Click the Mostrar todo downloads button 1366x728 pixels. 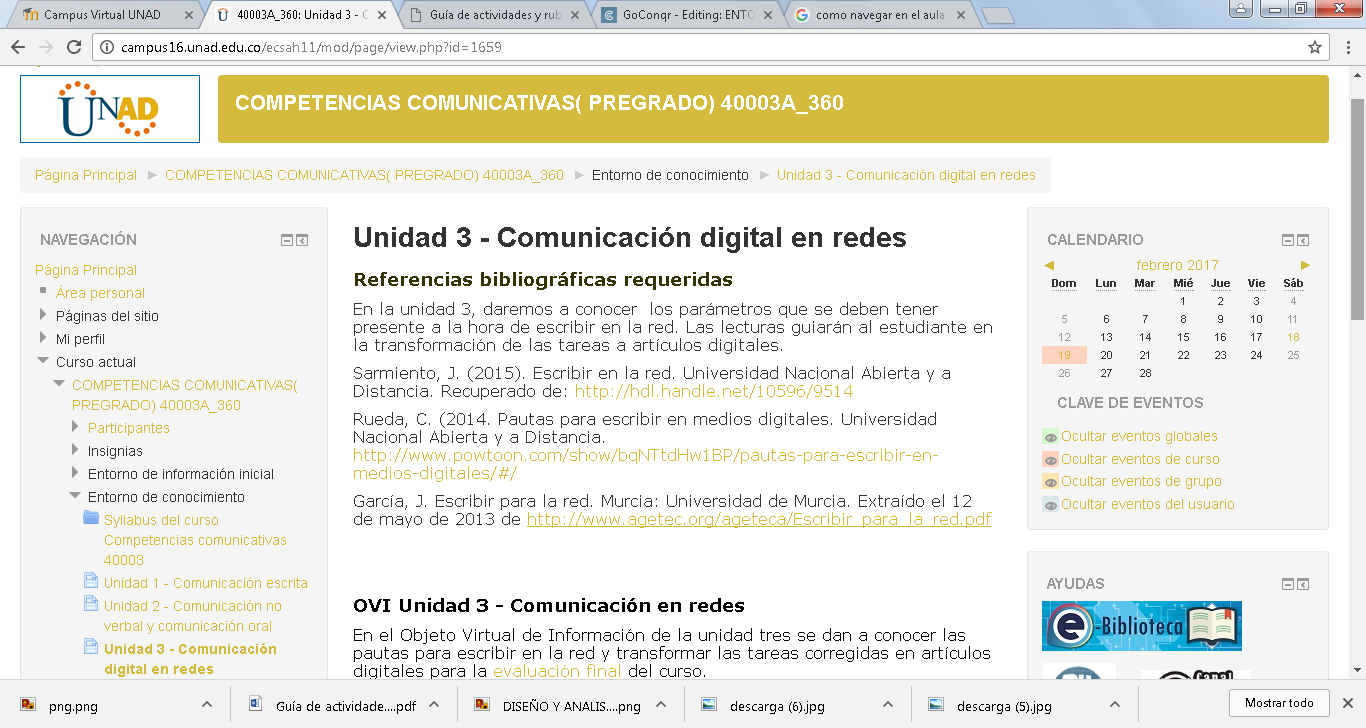pos(1279,703)
